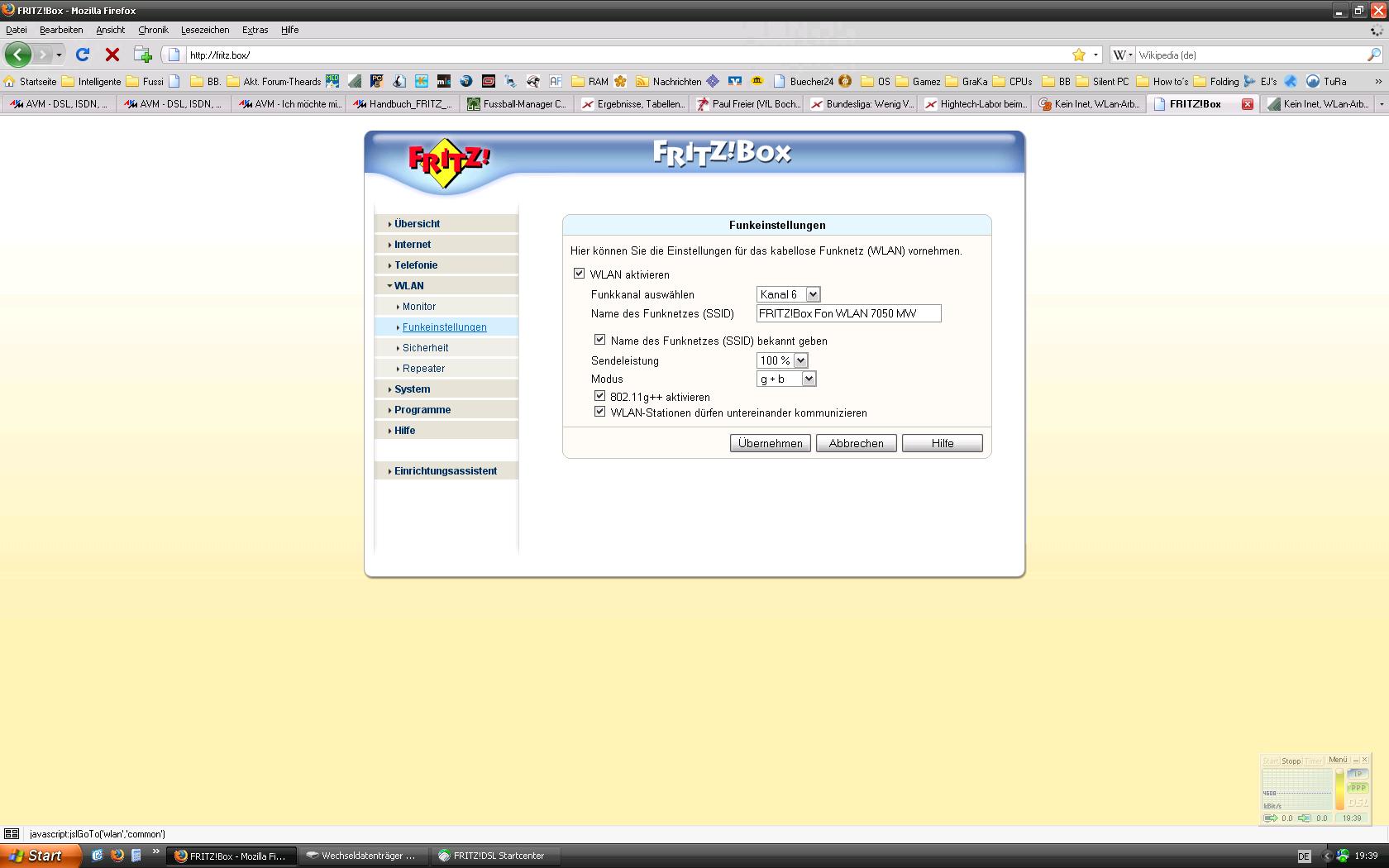This screenshot has height=868, width=1389.
Task: Click the browser Back arrow button
Action: pyautogui.click(x=17, y=55)
